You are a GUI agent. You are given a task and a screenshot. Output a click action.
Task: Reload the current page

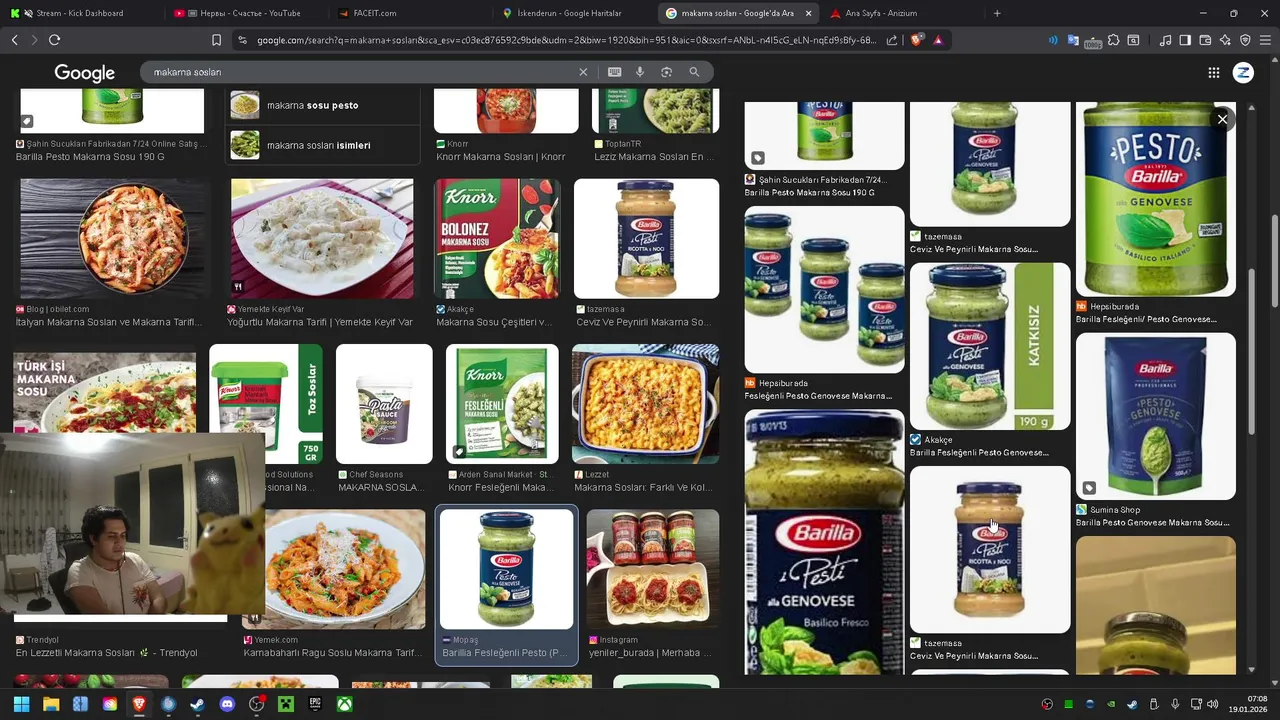(x=54, y=40)
